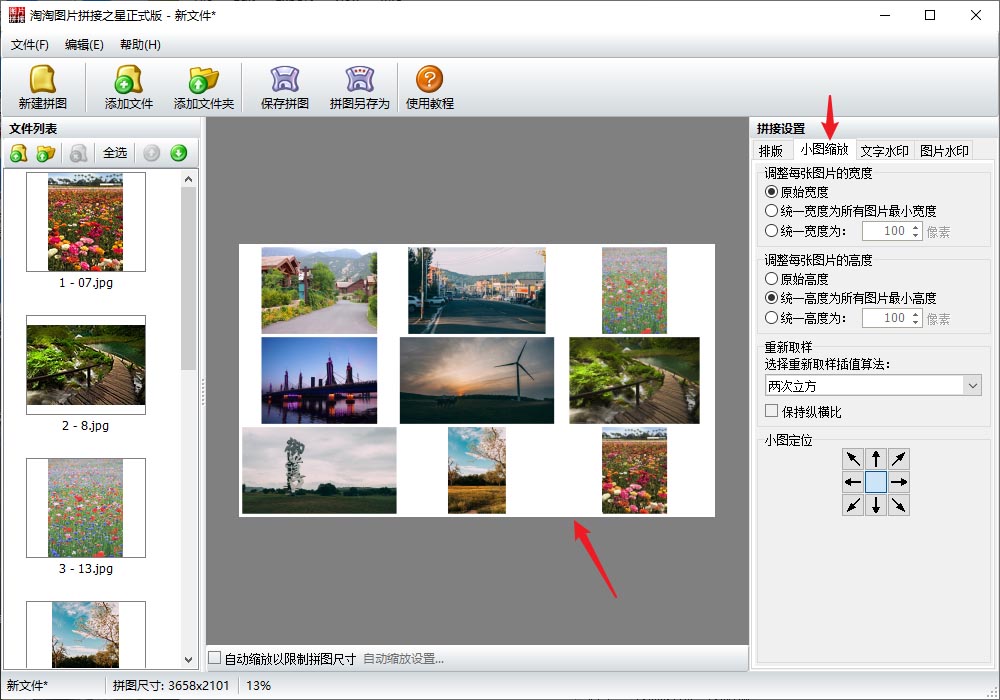The width and height of the screenshot is (1000, 700).
Task: Move the file down with the green arrow
Action: pyautogui.click(x=179, y=153)
